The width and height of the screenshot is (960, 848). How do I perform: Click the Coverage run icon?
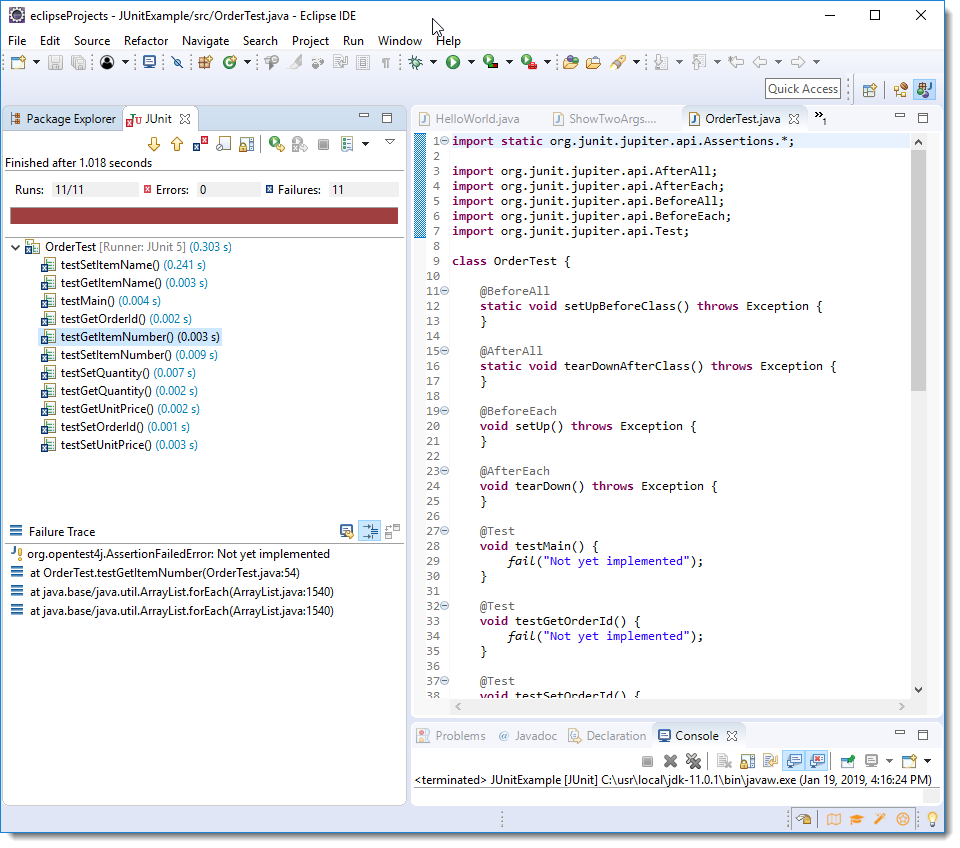point(490,62)
